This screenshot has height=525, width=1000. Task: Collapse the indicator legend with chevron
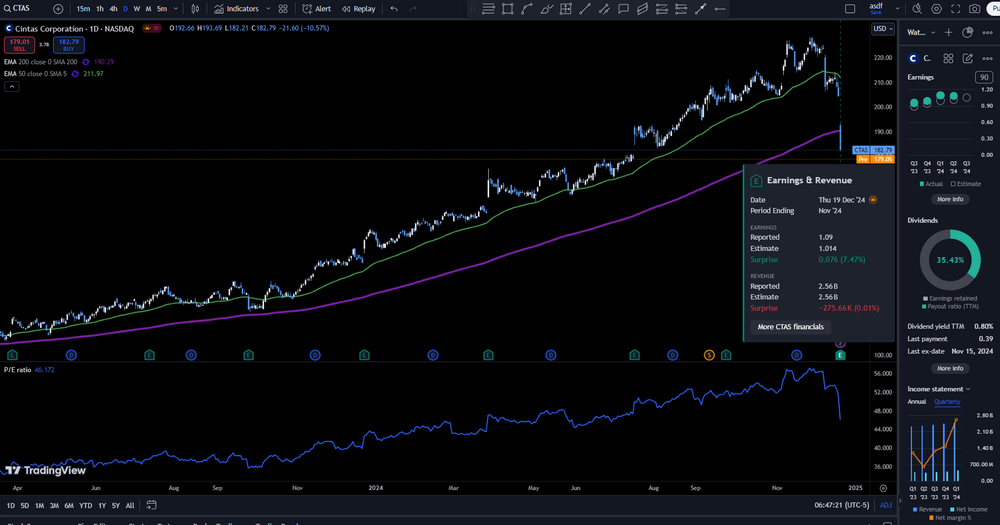[11, 87]
